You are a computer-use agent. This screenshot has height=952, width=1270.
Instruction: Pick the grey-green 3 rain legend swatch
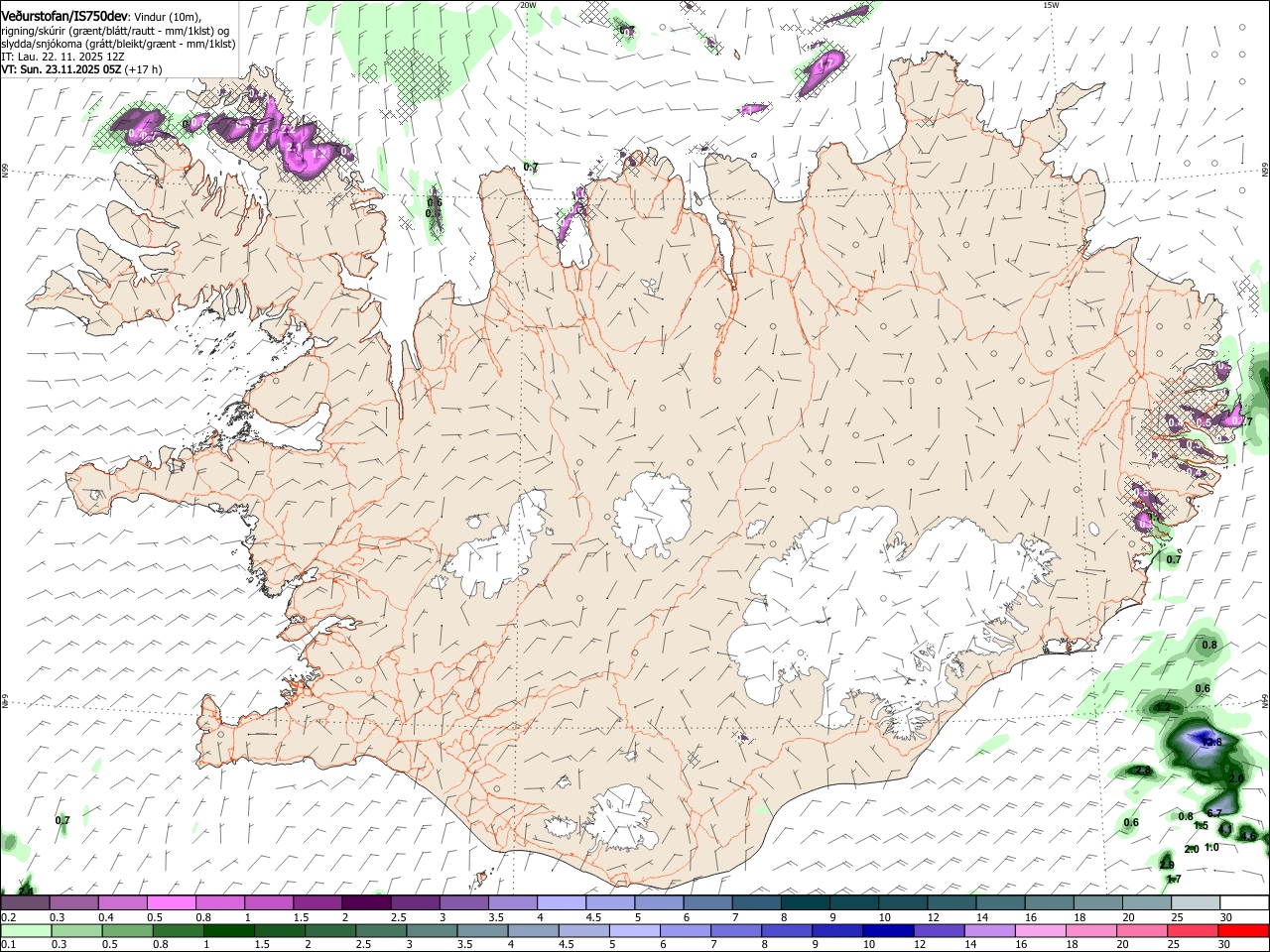pos(432,931)
